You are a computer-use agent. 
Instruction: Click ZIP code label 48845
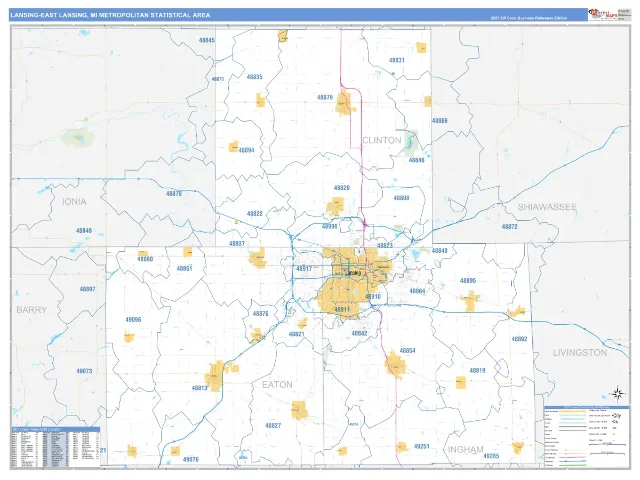pyautogui.click(x=207, y=40)
